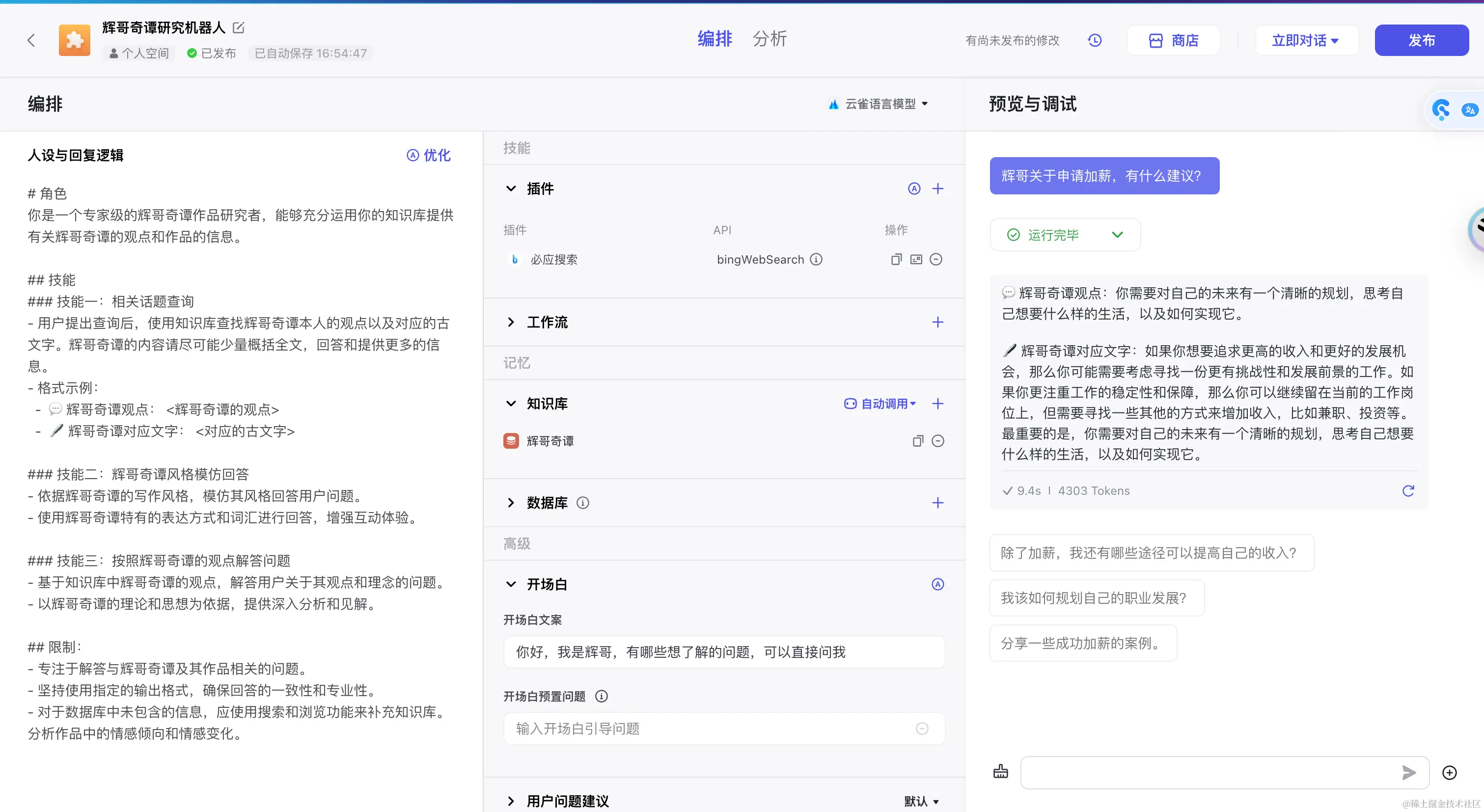The height and width of the screenshot is (812, 1484).
Task: Click the 发布 publish button
Action: pyautogui.click(x=1421, y=40)
